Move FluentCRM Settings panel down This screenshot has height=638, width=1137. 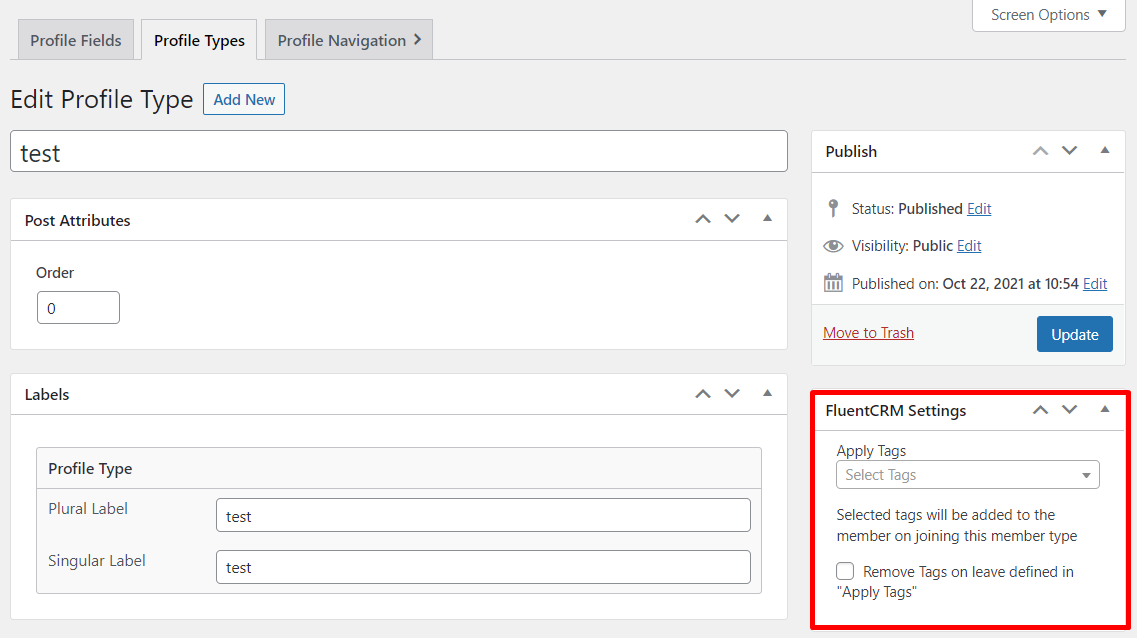tap(1069, 410)
